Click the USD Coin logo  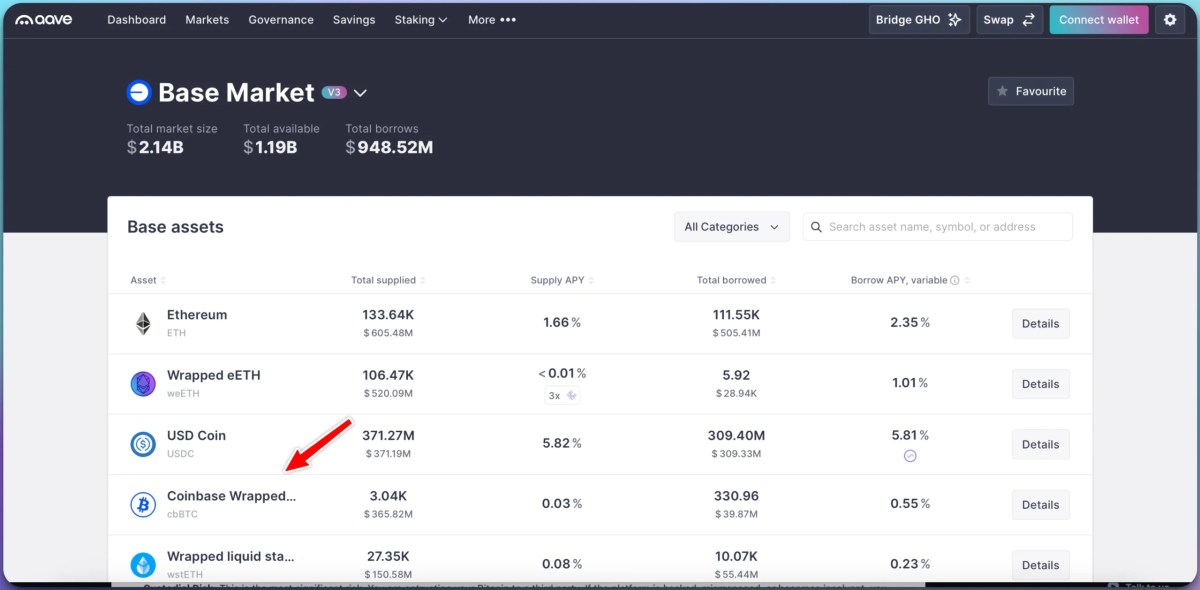(143, 444)
